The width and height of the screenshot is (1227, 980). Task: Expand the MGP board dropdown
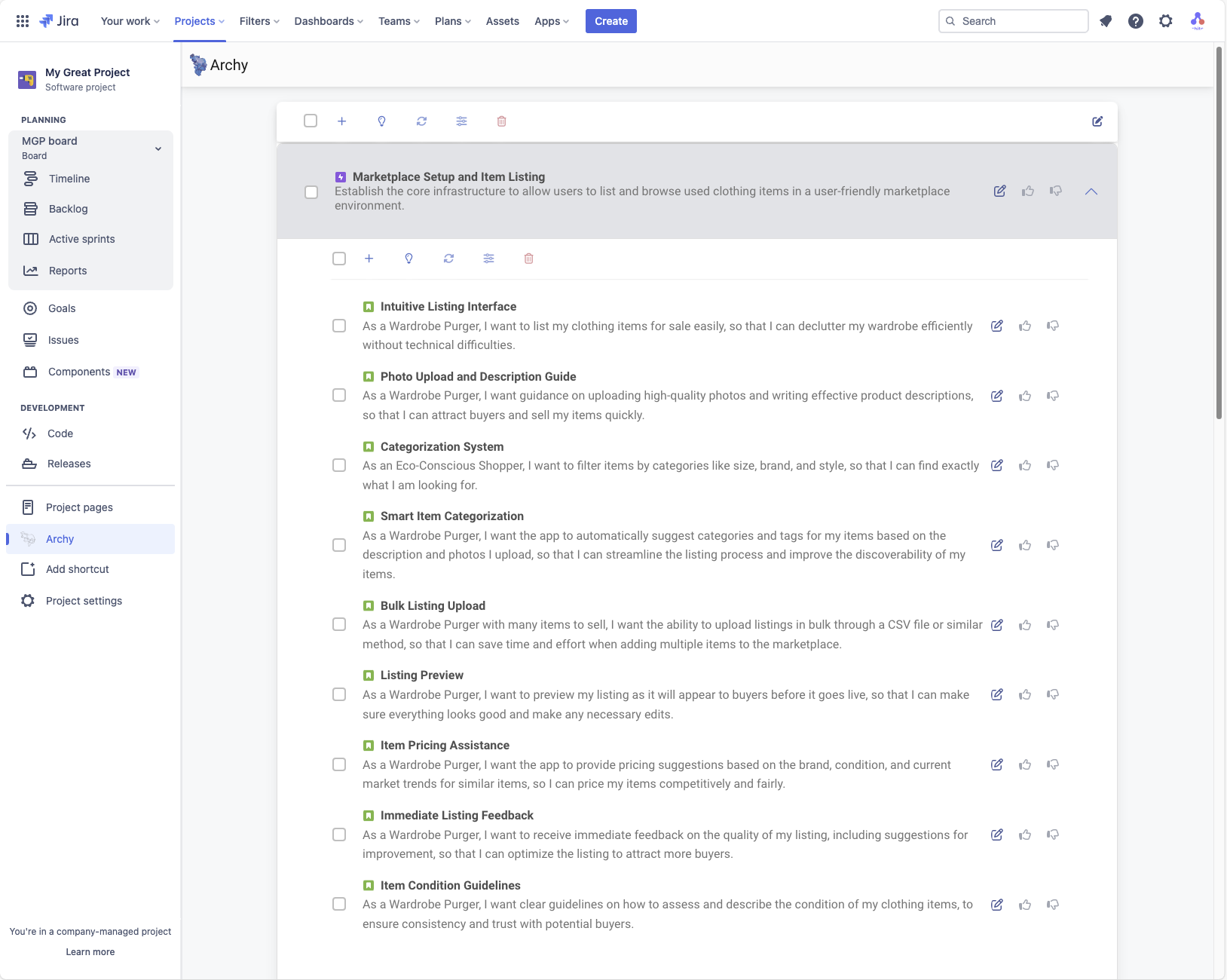point(158,149)
